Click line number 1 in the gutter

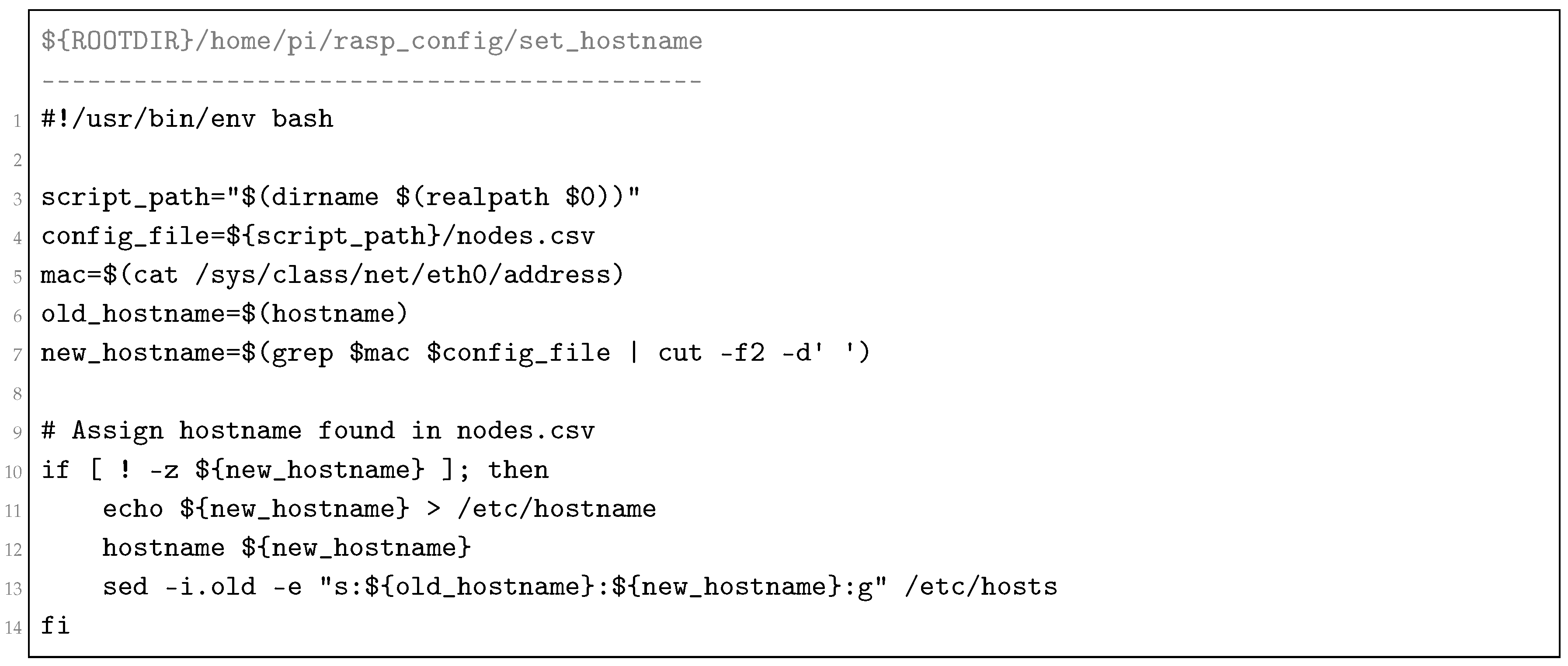[x=17, y=121]
